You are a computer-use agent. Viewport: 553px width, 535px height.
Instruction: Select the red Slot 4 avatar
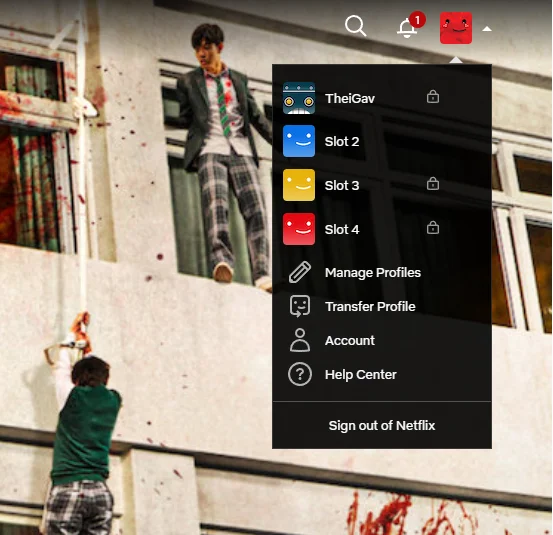pos(299,229)
